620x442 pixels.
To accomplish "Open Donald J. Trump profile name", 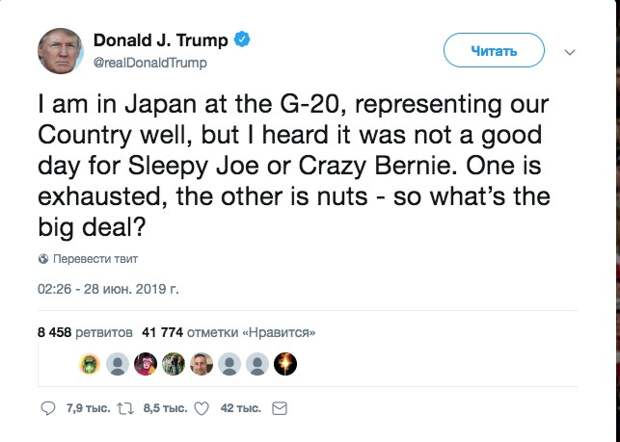I will click(161, 41).
